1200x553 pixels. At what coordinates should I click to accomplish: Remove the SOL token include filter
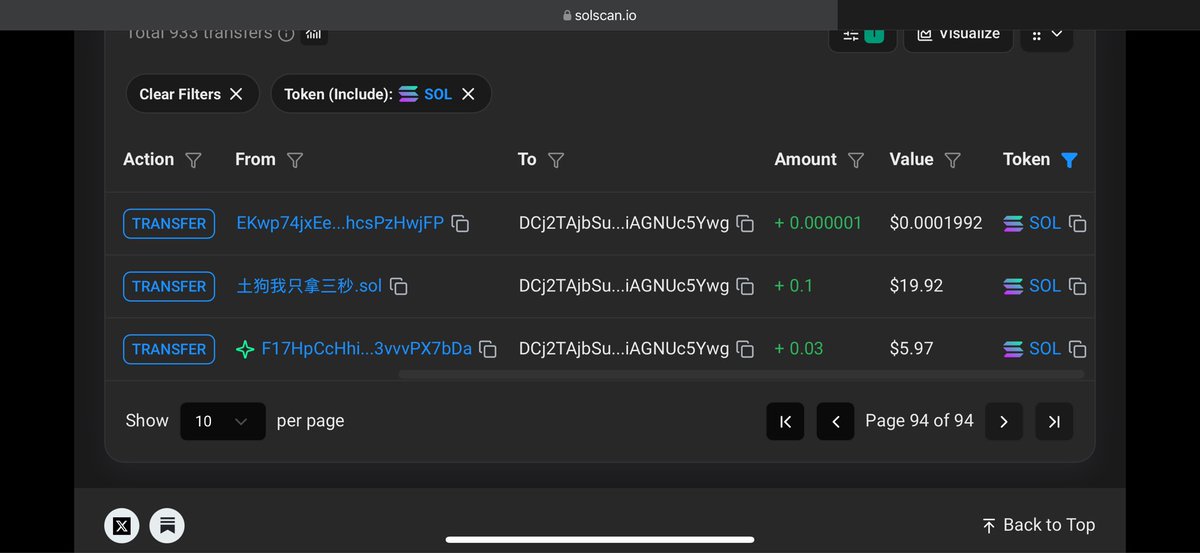[x=468, y=94]
